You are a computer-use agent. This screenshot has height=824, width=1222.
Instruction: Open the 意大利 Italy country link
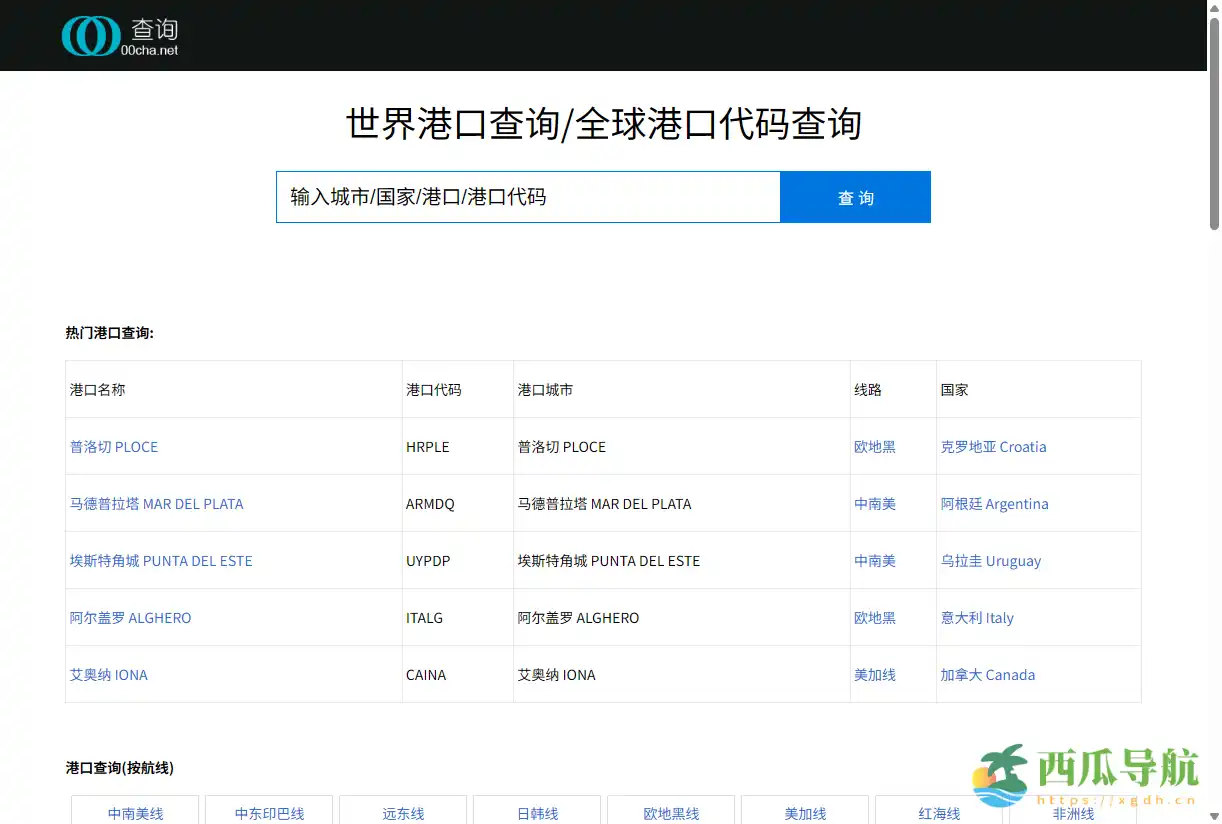click(977, 618)
